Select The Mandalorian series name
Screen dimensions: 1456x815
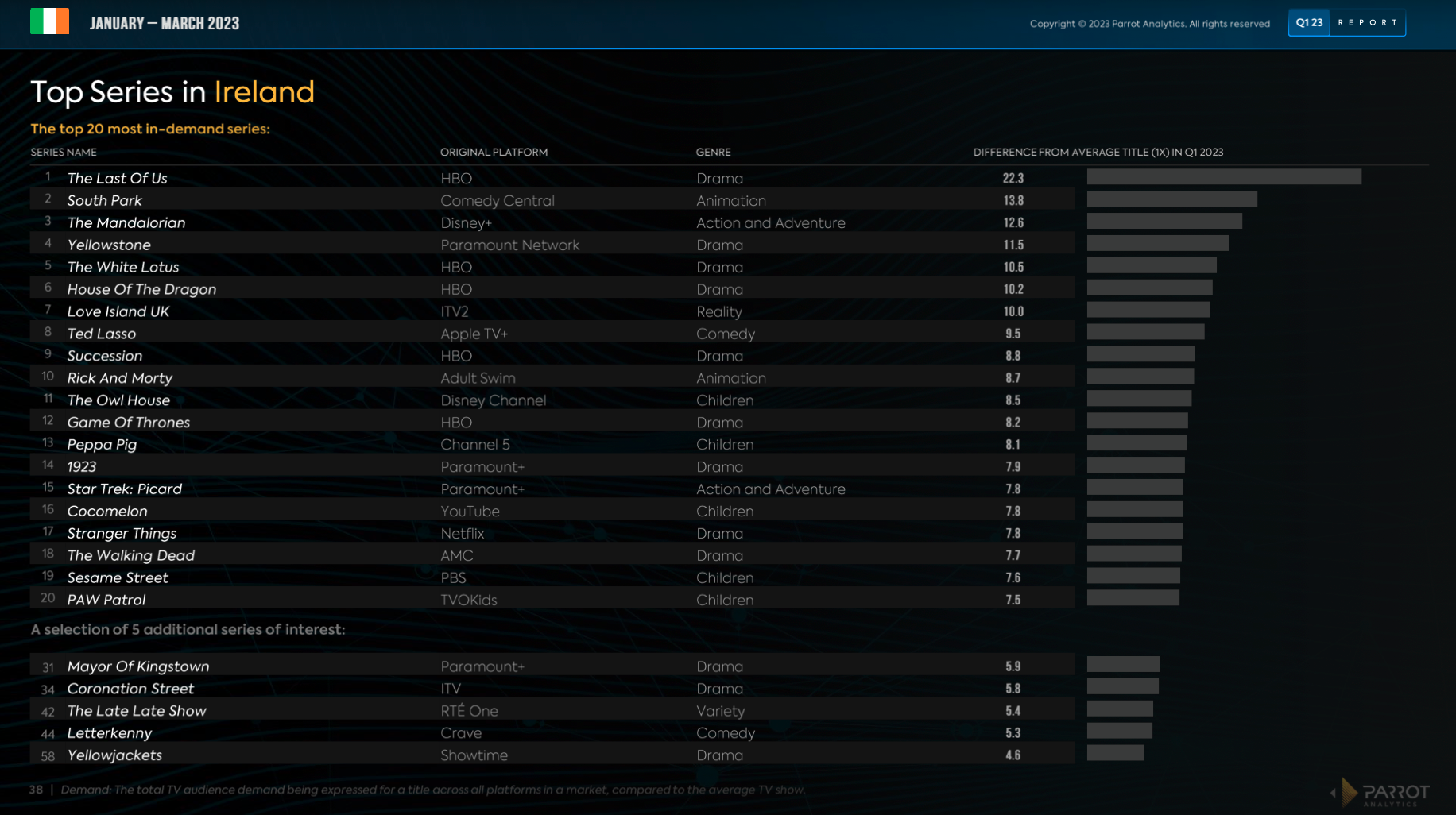tap(126, 222)
